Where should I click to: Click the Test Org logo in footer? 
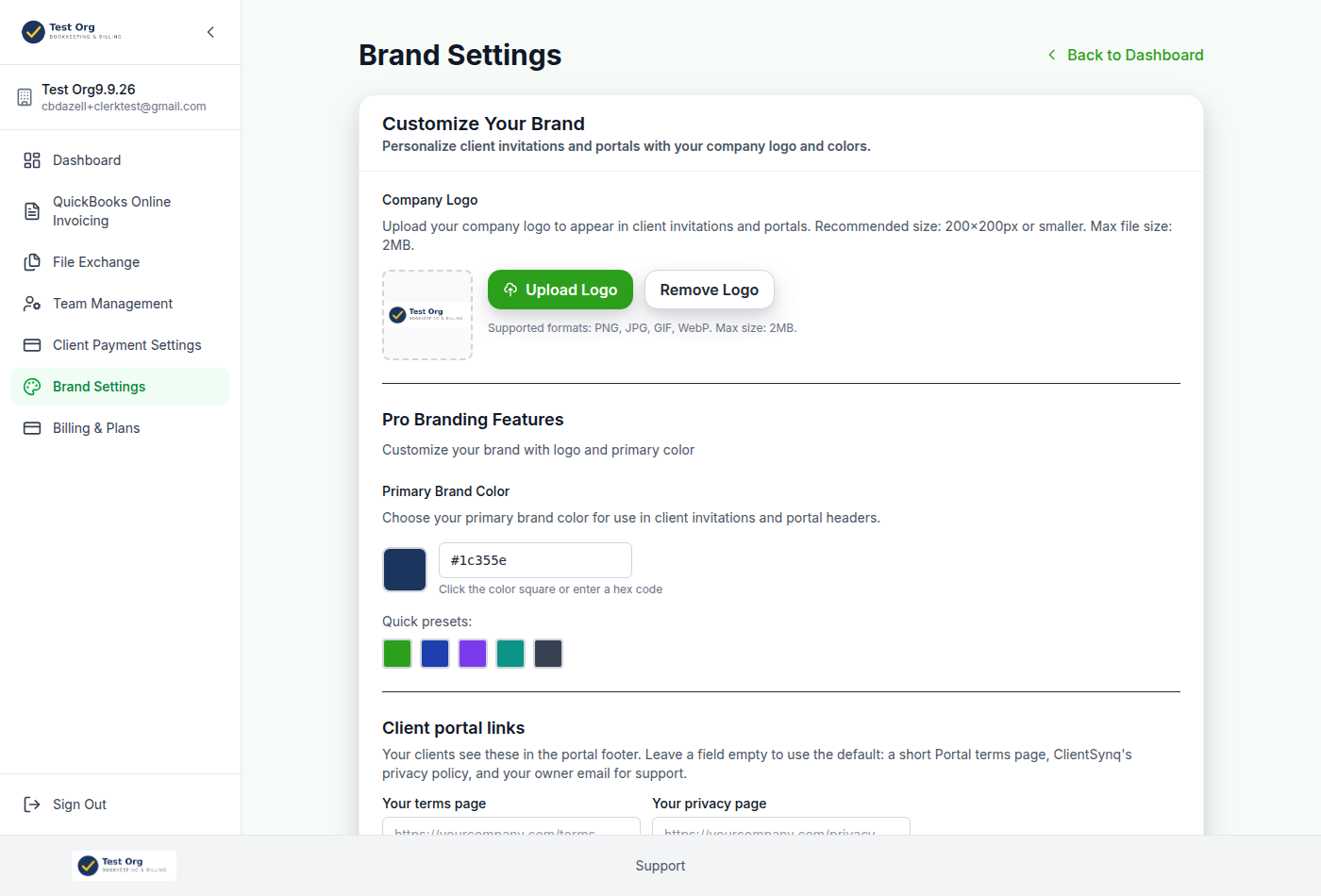(124, 866)
